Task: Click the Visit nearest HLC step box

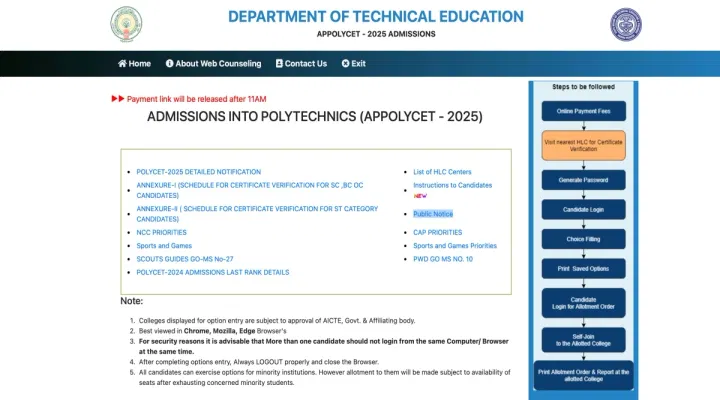Action: click(583, 145)
